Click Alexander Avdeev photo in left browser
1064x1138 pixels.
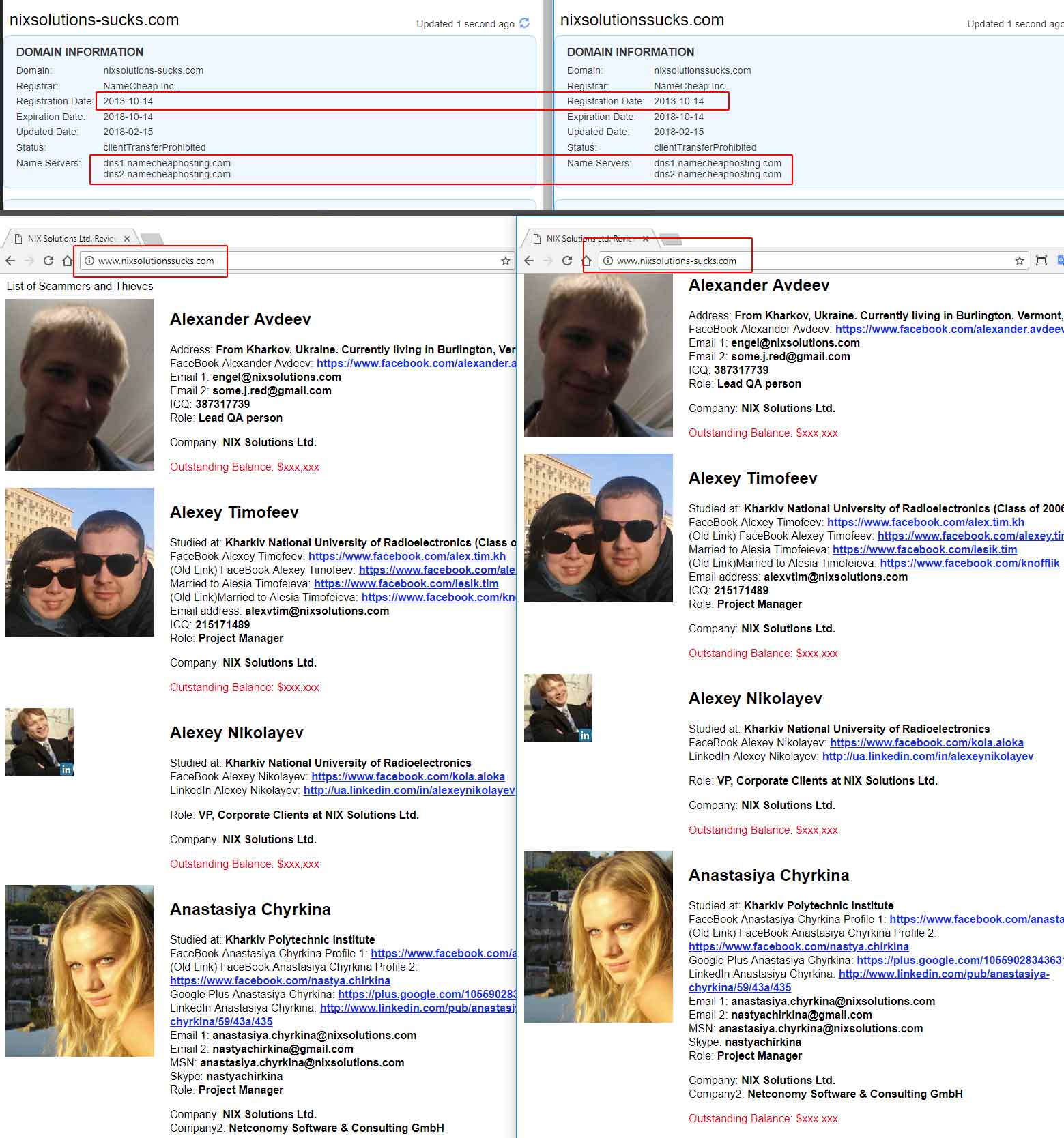(x=80, y=385)
